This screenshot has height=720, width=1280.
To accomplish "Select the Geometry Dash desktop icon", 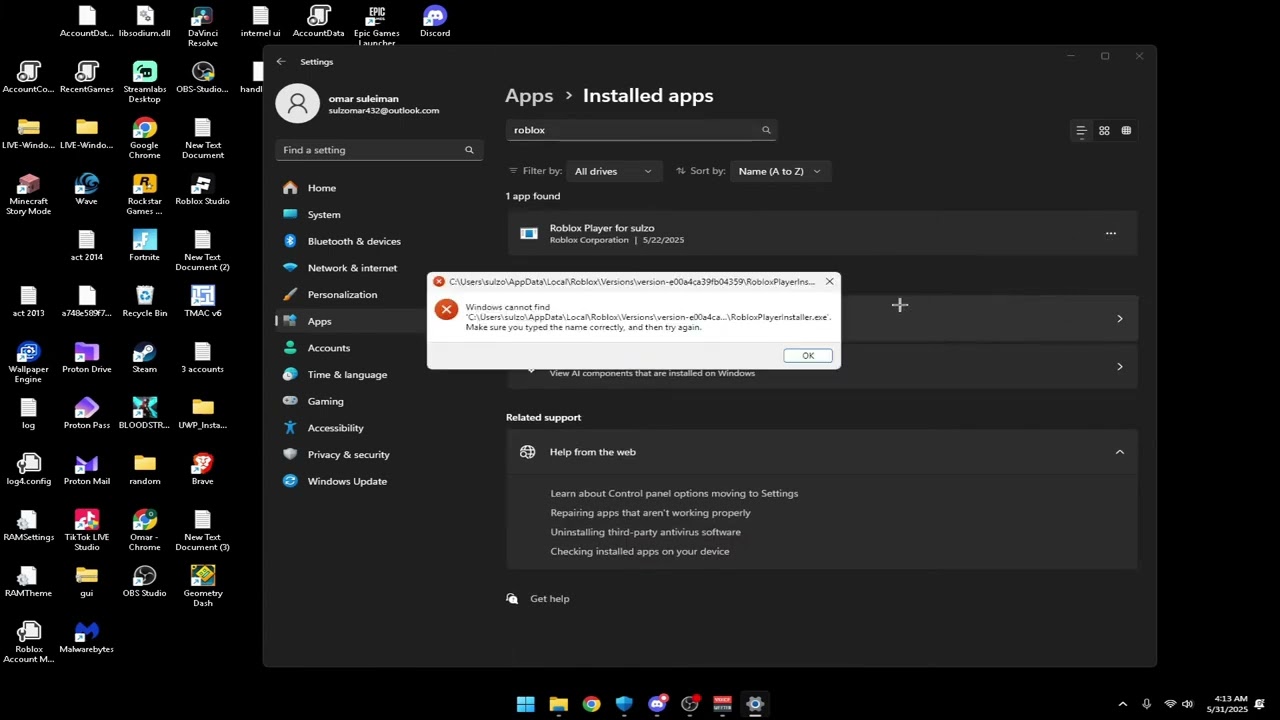I will pyautogui.click(x=203, y=585).
